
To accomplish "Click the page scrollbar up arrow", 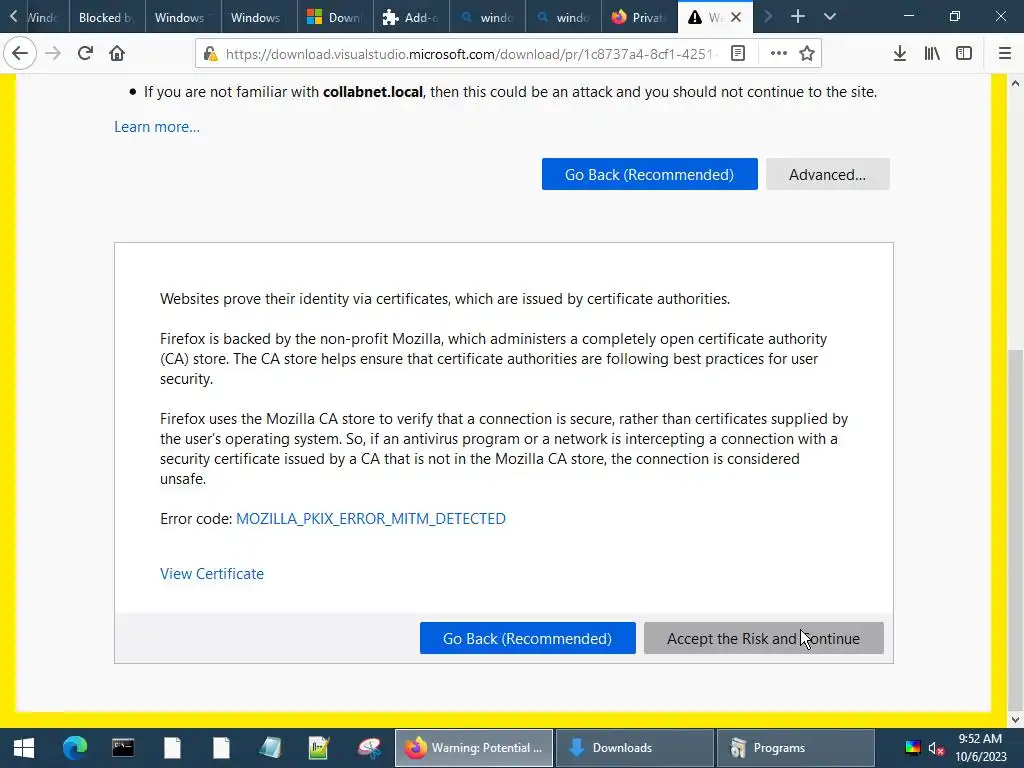I will click(1016, 83).
